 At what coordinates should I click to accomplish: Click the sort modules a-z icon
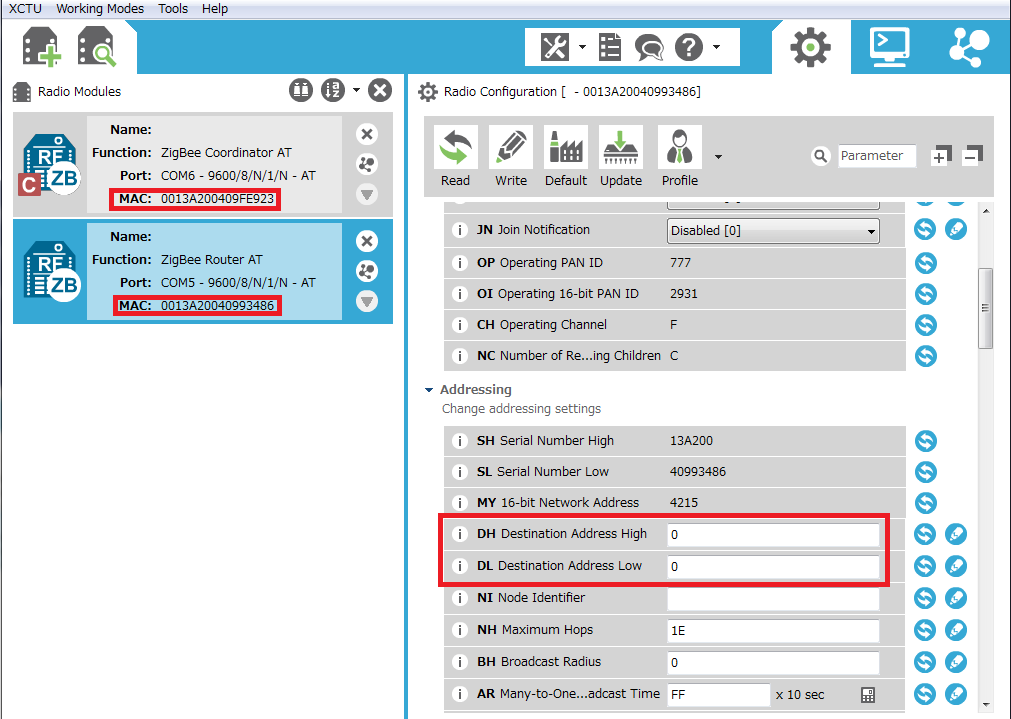(333, 90)
